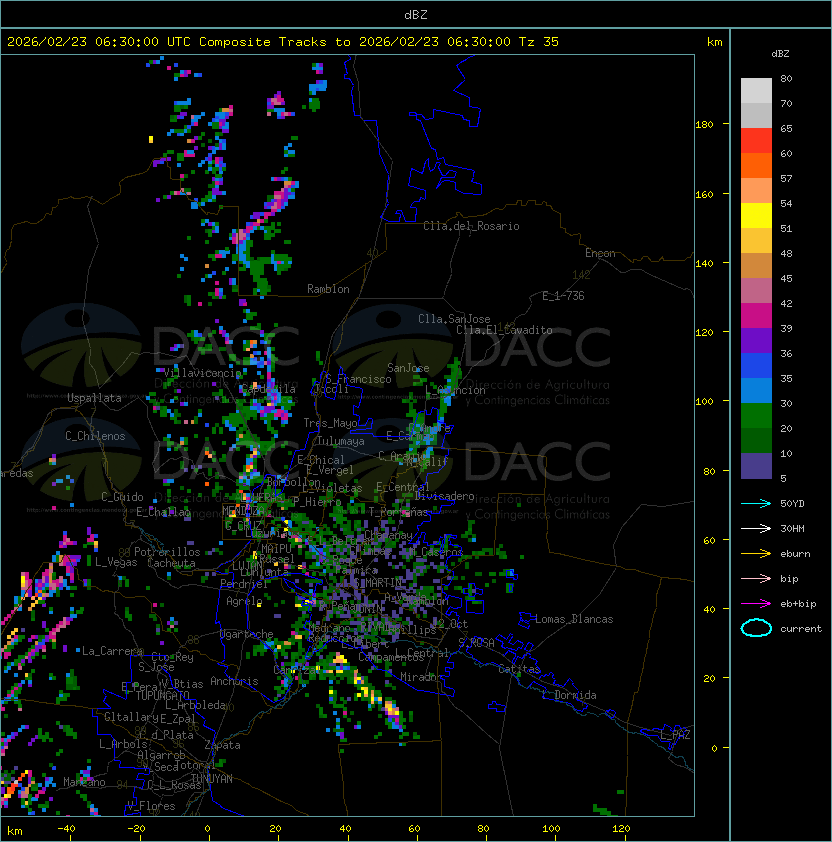832x842 pixels.
Task: Select the '50YD' legend label
Action: pyautogui.click(x=792, y=504)
